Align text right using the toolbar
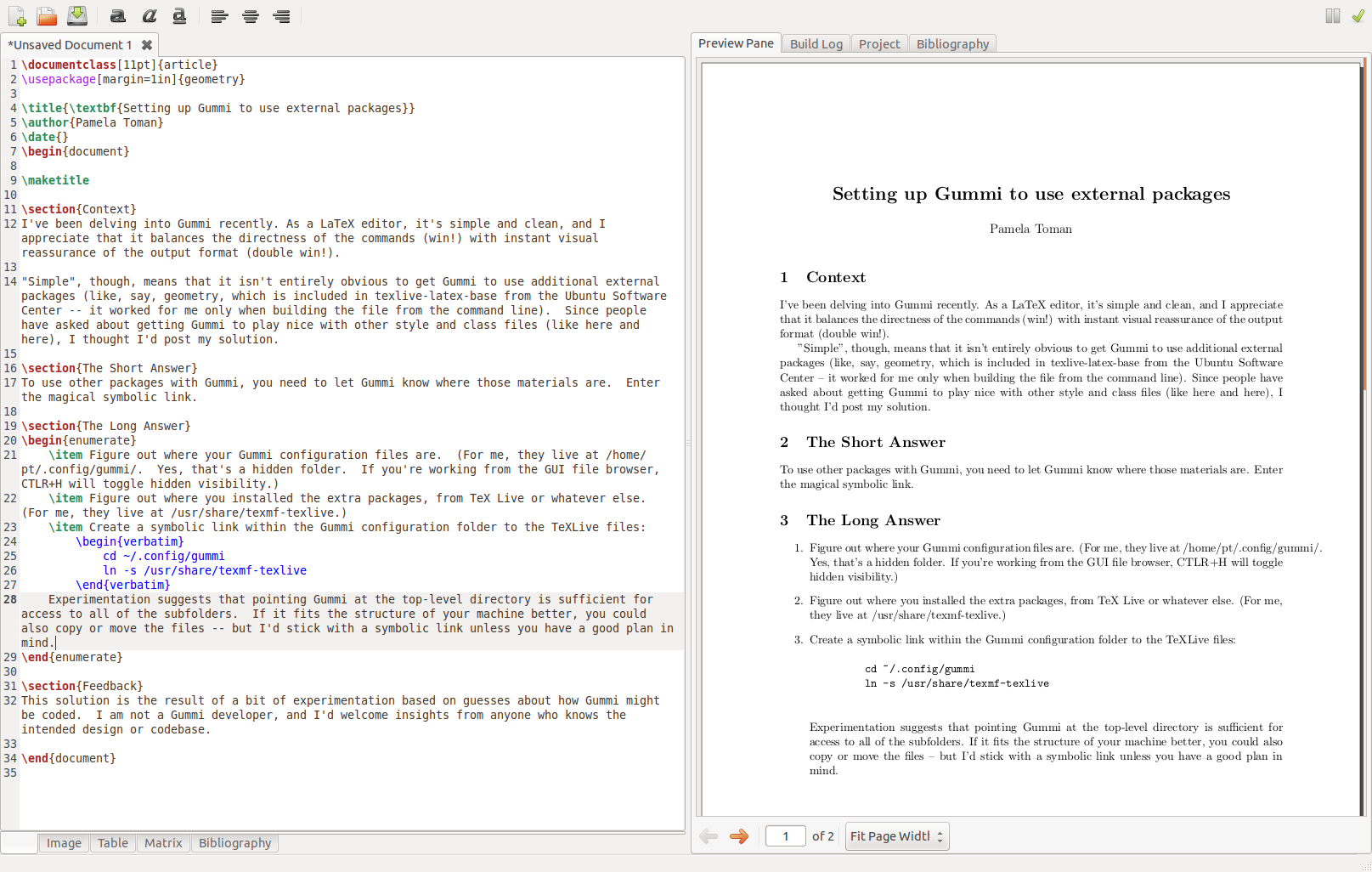Image resolution: width=1372 pixels, height=872 pixels. [281, 16]
